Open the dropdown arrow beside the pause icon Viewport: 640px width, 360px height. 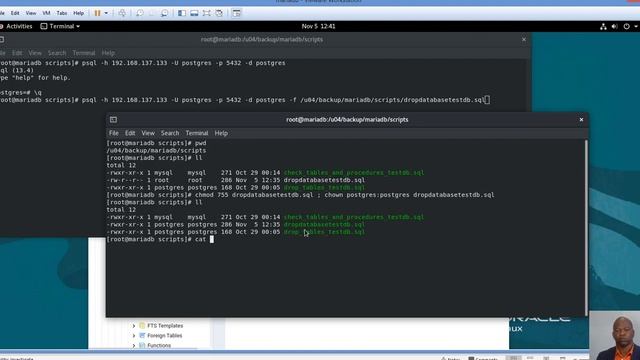106,13
